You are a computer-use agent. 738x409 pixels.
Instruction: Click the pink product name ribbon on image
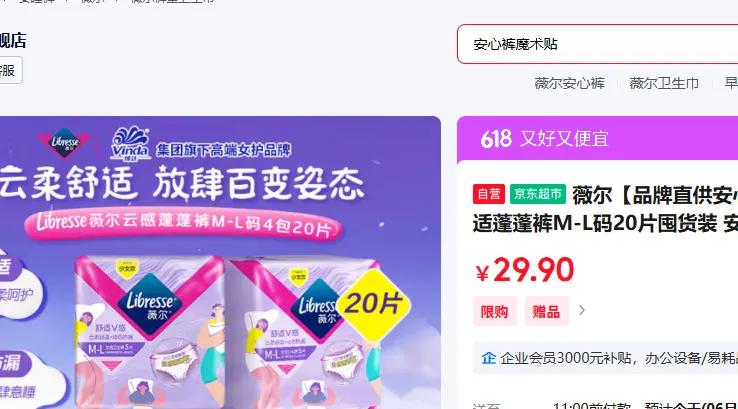[x=184, y=225]
